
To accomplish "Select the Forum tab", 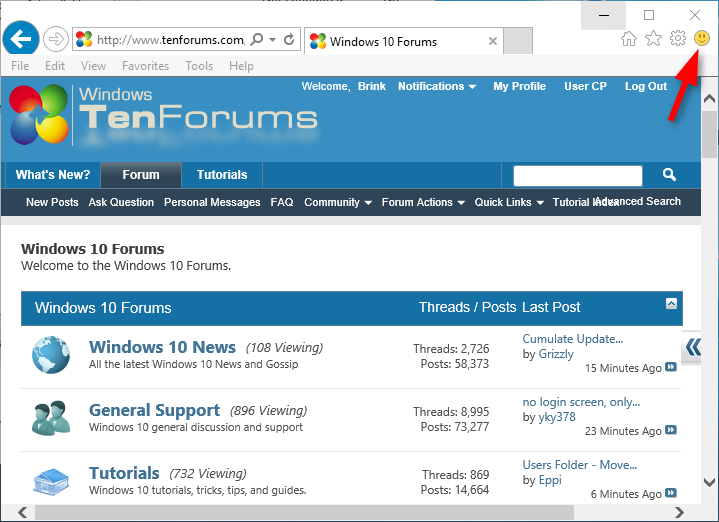I will pos(141,175).
